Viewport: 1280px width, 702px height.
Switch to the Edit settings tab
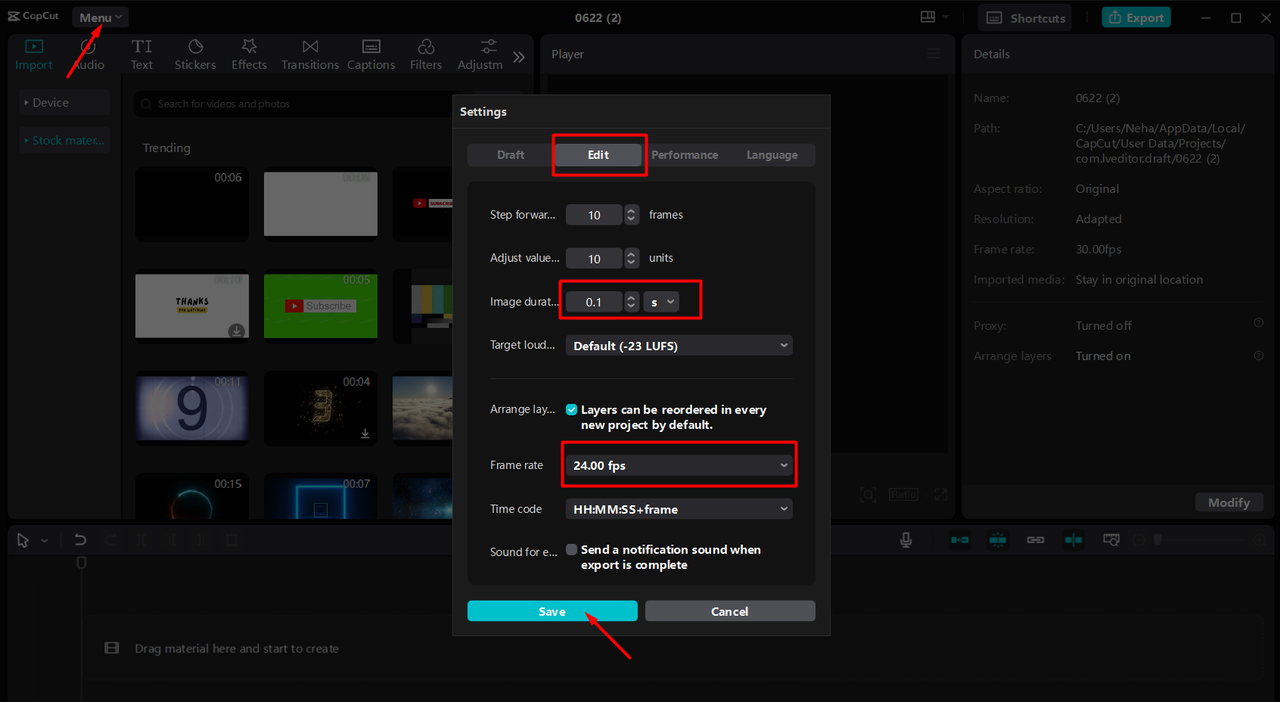pyautogui.click(x=598, y=155)
